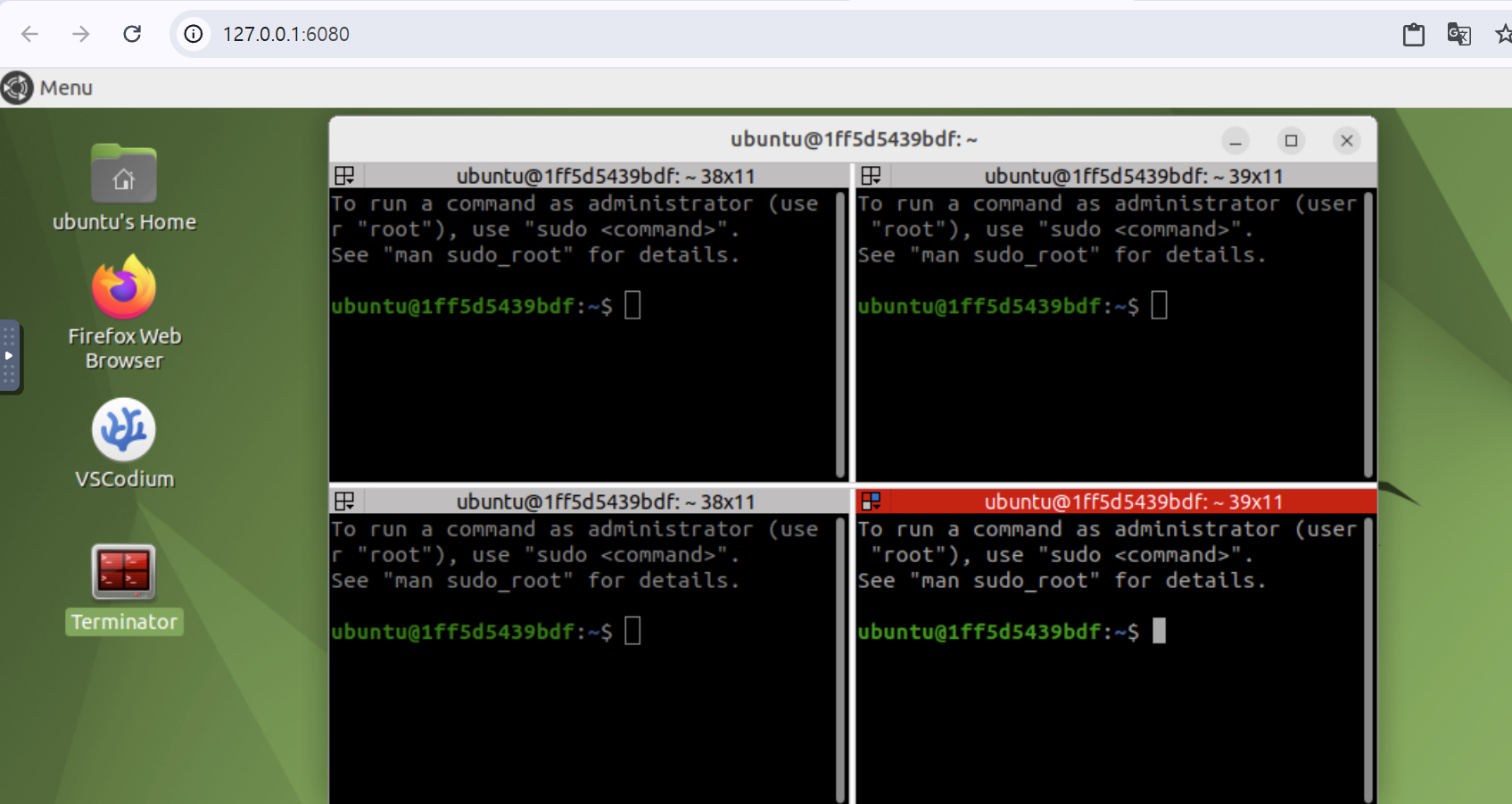
Task: Go back in browser history
Action: 29,34
